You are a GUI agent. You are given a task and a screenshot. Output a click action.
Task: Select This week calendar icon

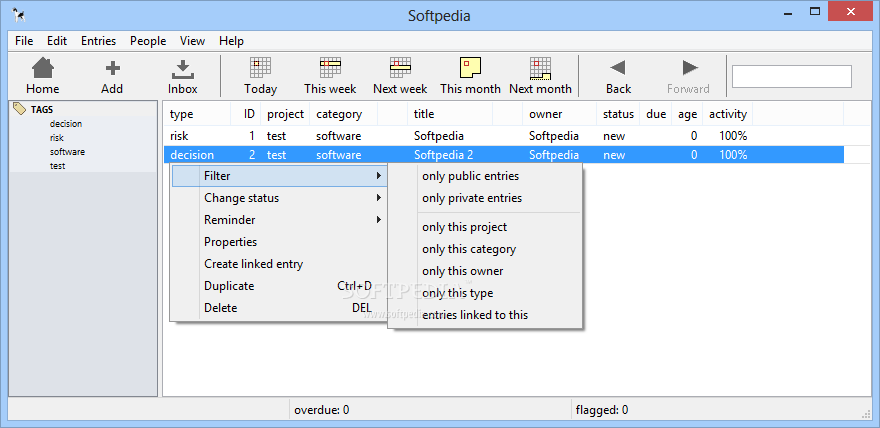[331, 68]
